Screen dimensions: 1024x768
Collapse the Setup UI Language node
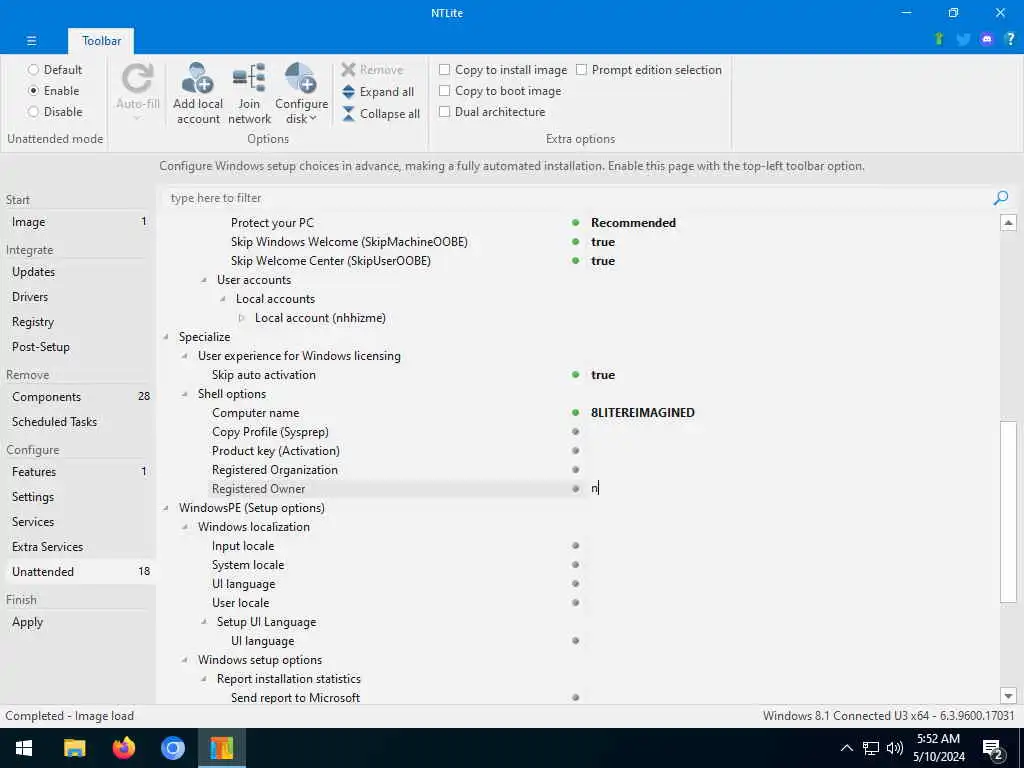tap(204, 622)
